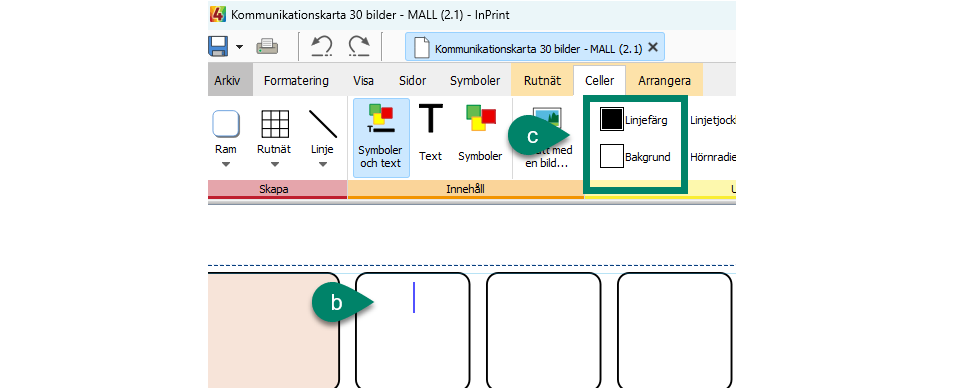Expand the Linje dropdown arrow

point(323,164)
